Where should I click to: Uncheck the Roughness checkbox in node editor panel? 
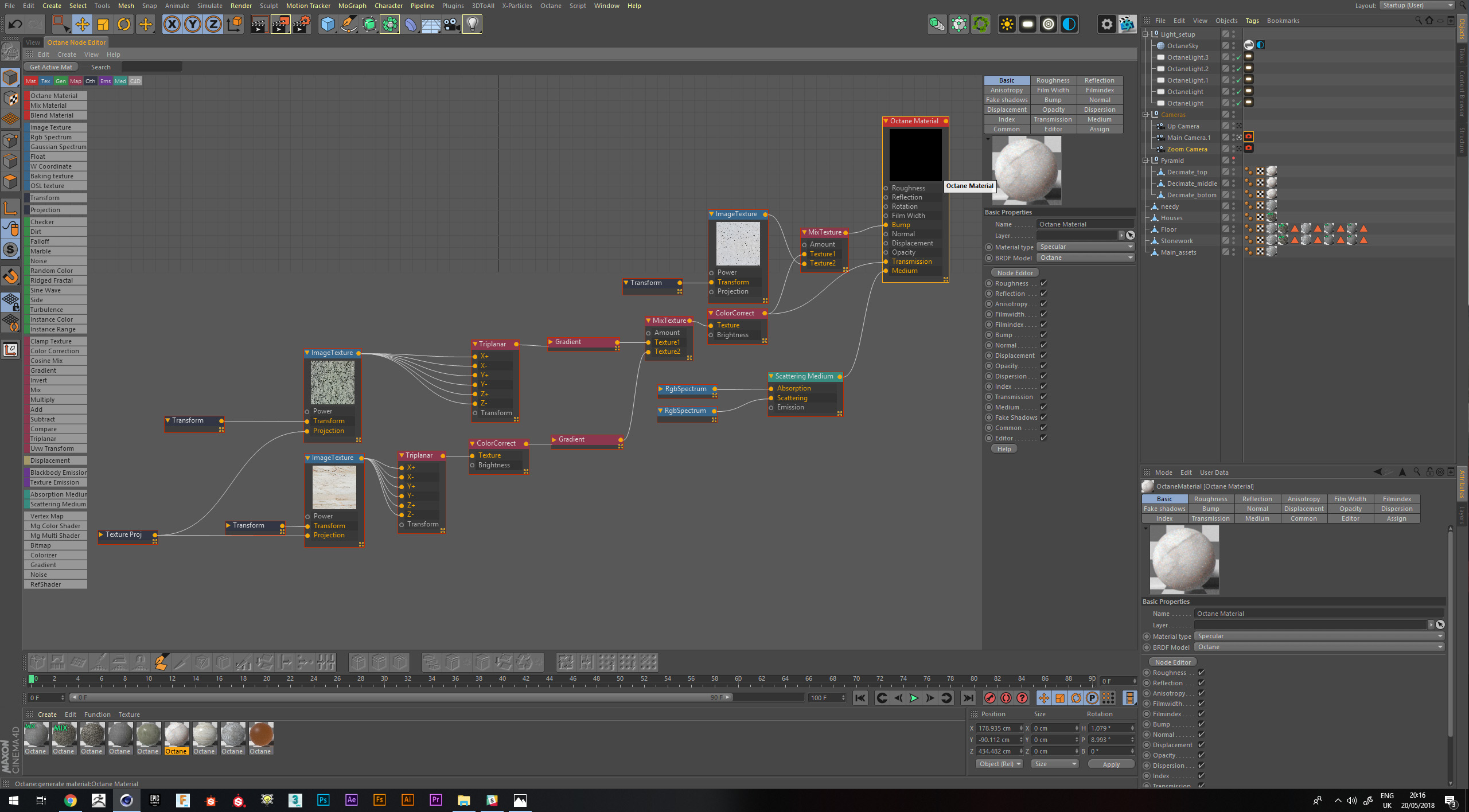[1043, 283]
